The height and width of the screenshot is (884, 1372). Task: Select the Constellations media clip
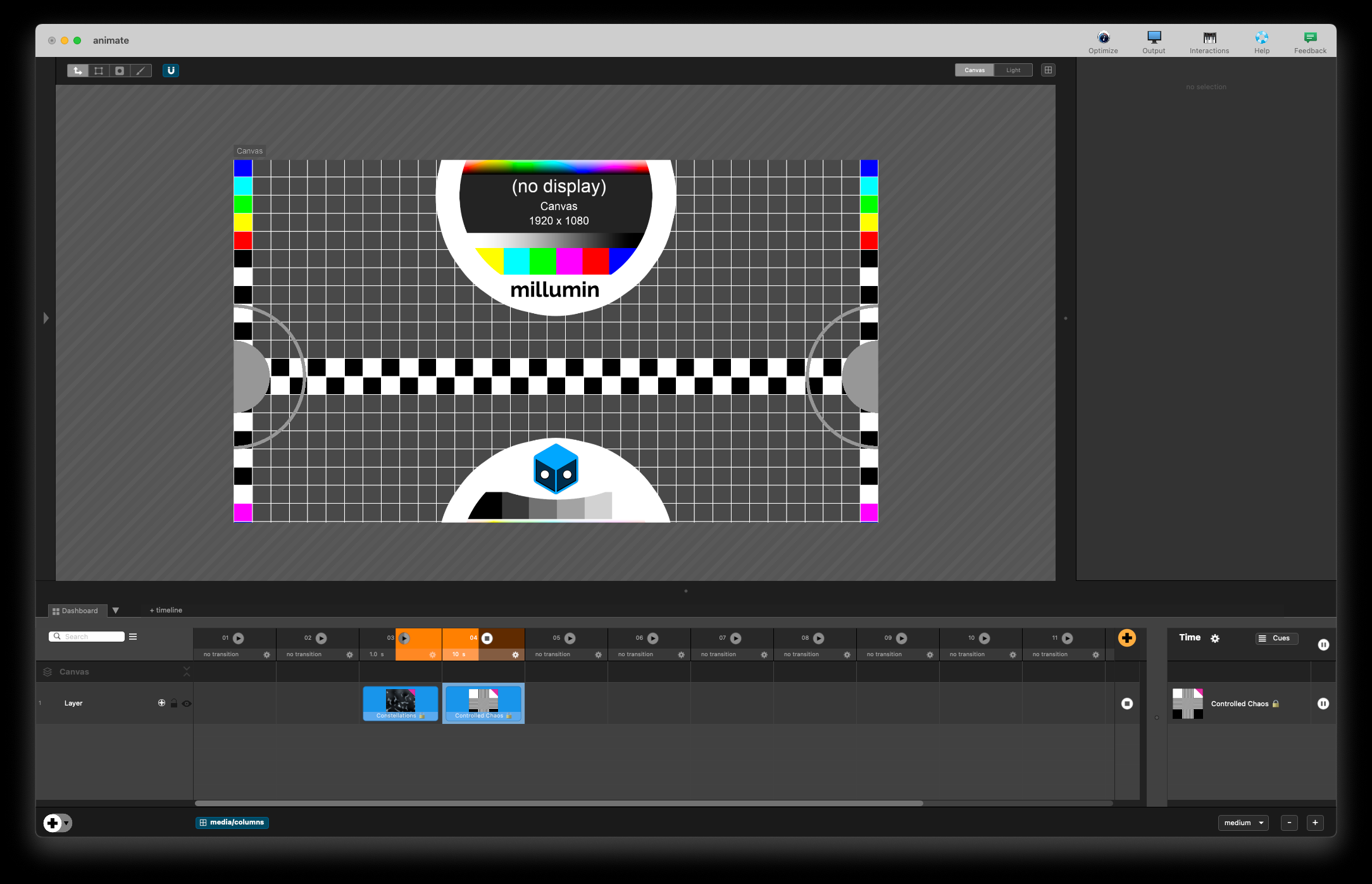[400, 703]
